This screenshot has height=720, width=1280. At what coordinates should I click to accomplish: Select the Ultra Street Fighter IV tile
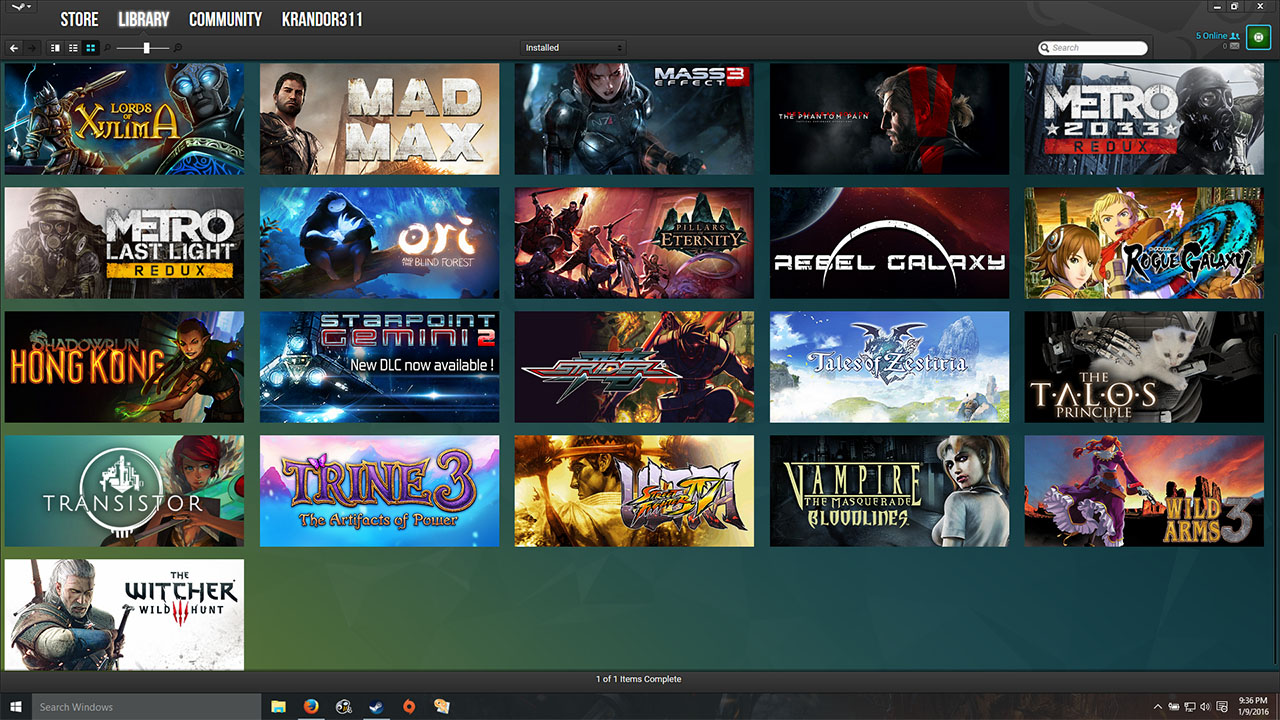tap(634, 491)
